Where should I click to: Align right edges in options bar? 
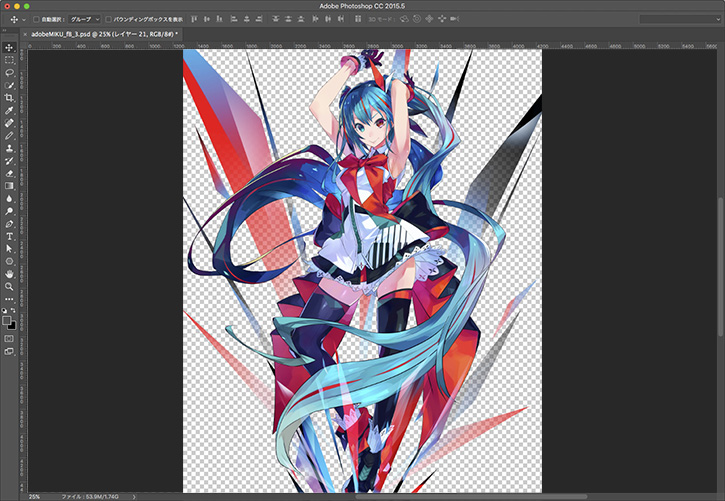click(x=259, y=19)
